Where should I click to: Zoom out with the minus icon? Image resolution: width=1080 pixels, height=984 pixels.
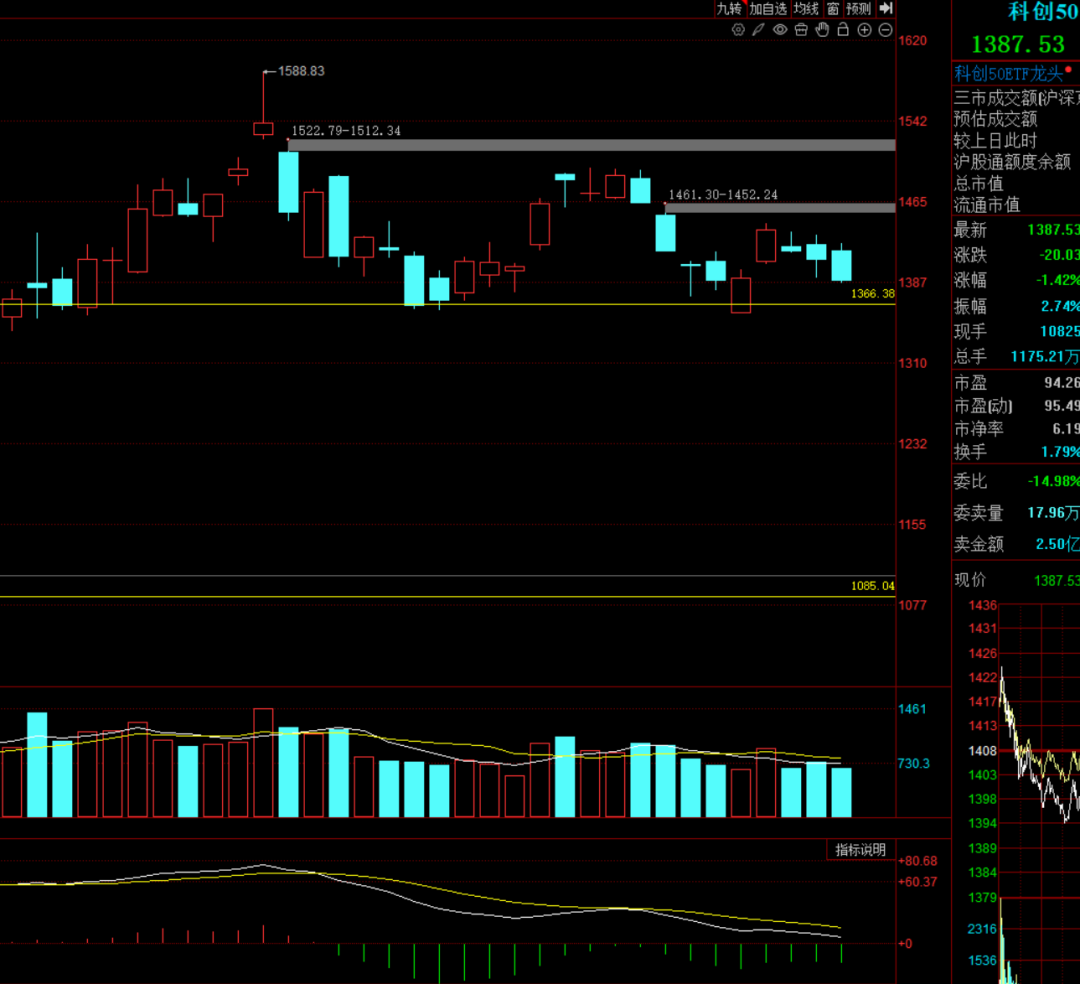click(885, 30)
